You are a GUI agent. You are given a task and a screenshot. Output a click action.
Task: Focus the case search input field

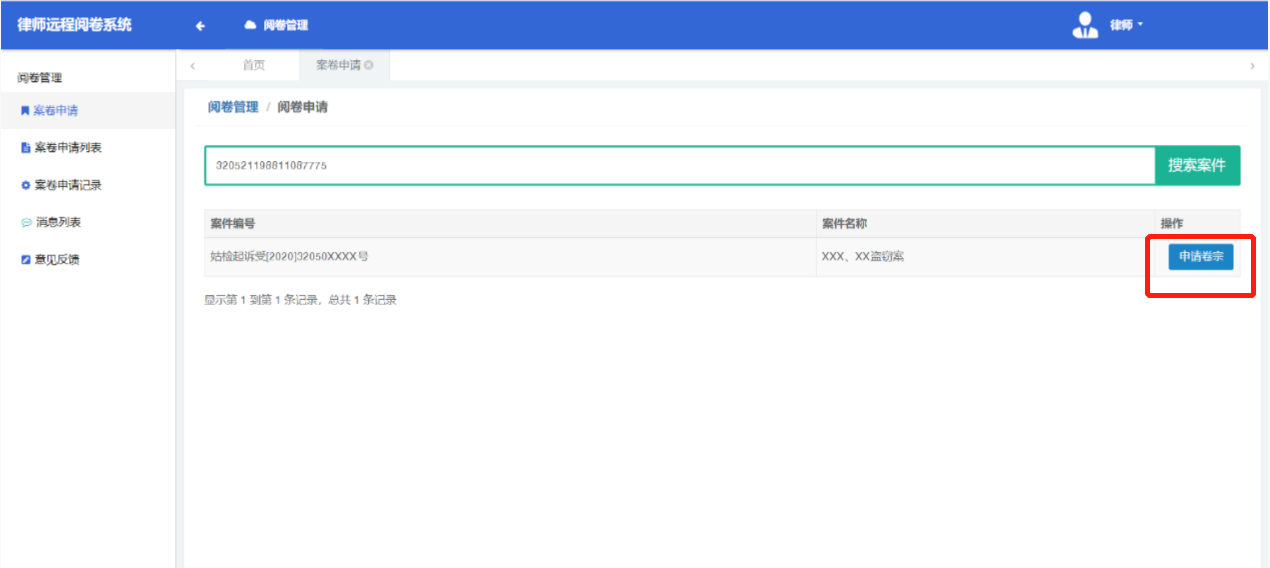coord(680,166)
